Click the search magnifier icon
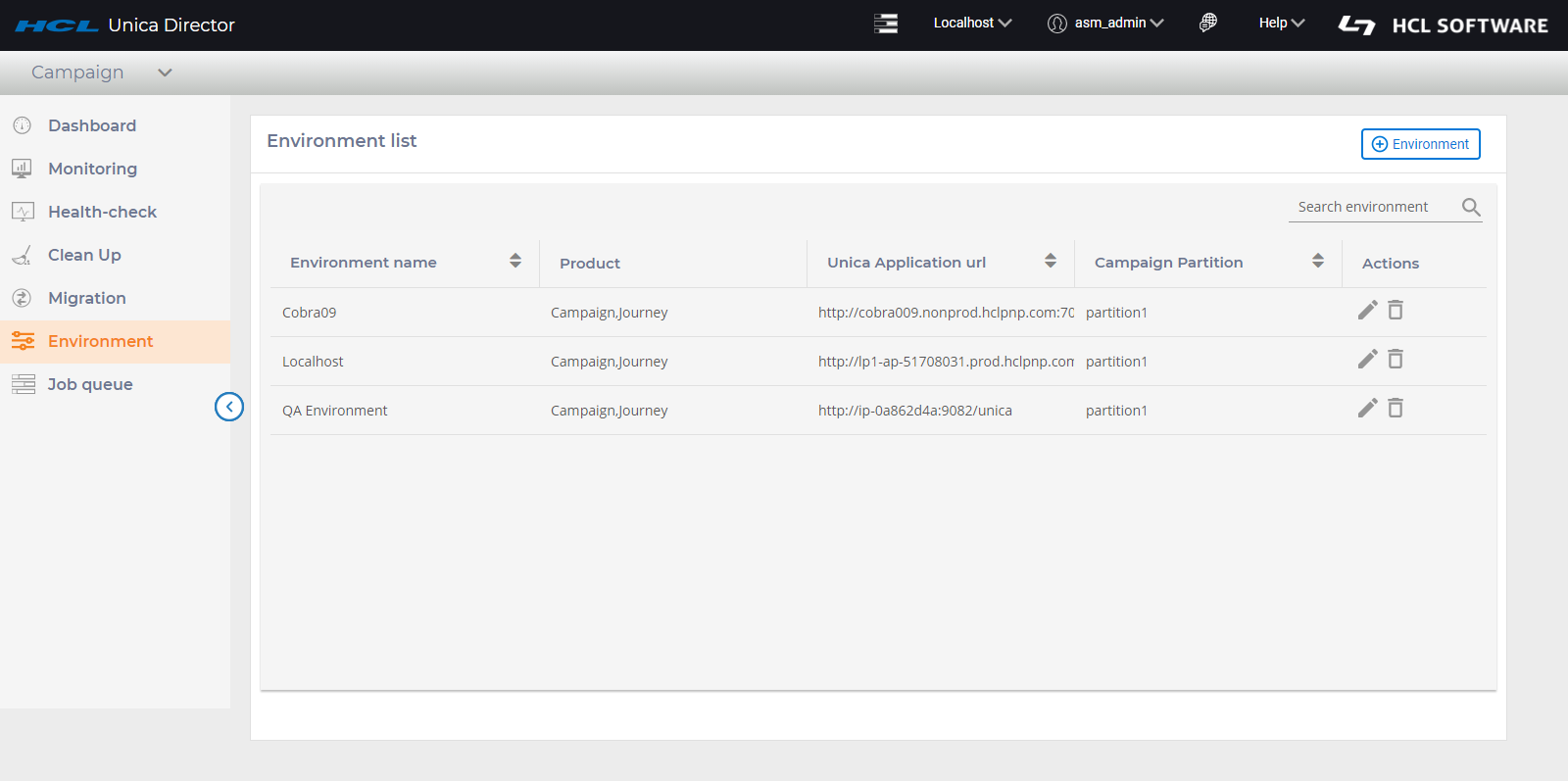The height and width of the screenshot is (781, 1568). click(x=1470, y=207)
